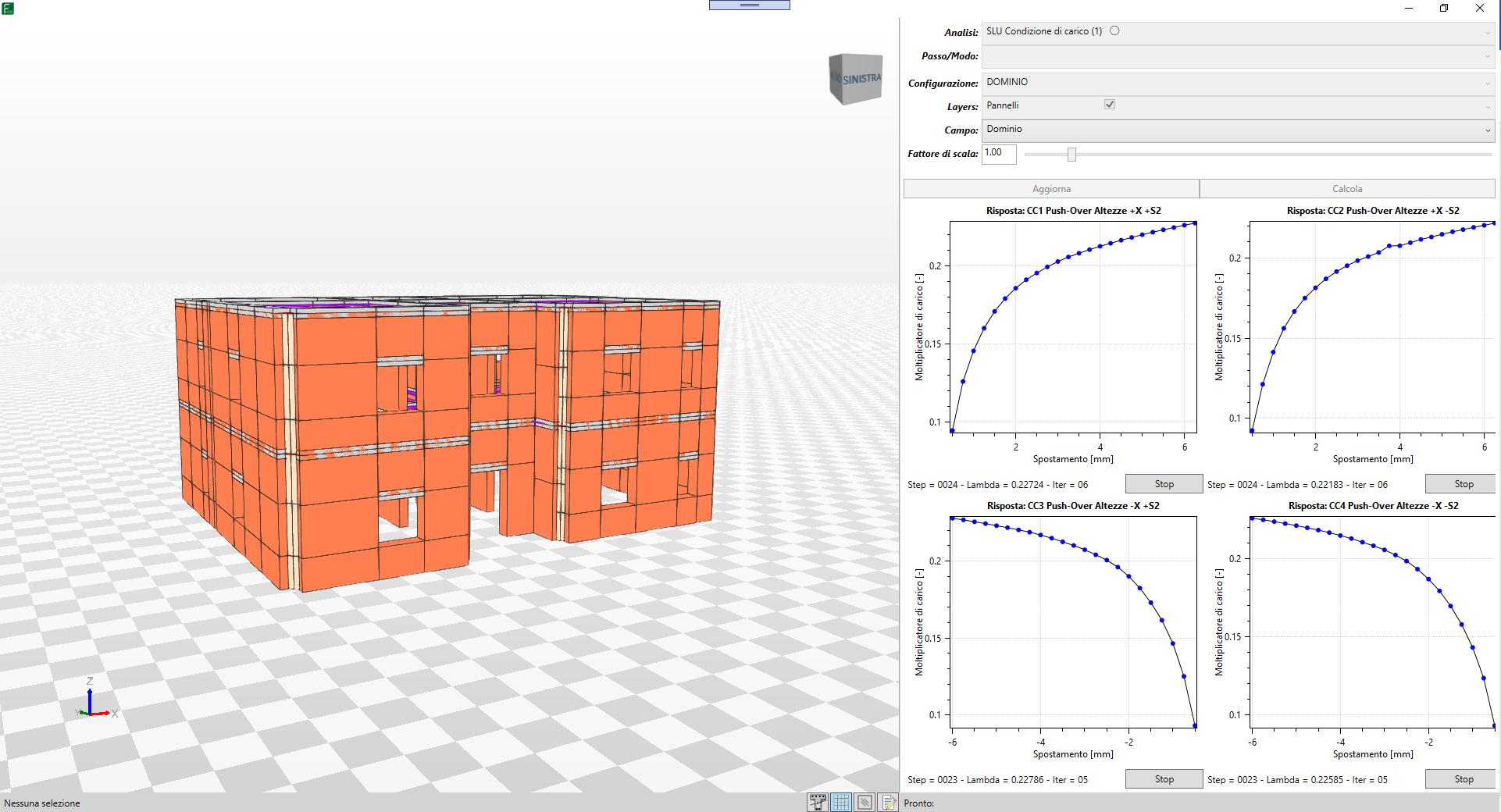Toggle the Pannelli layer checkbox
Screen dimensions: 1501x812
pos(1110,105)
